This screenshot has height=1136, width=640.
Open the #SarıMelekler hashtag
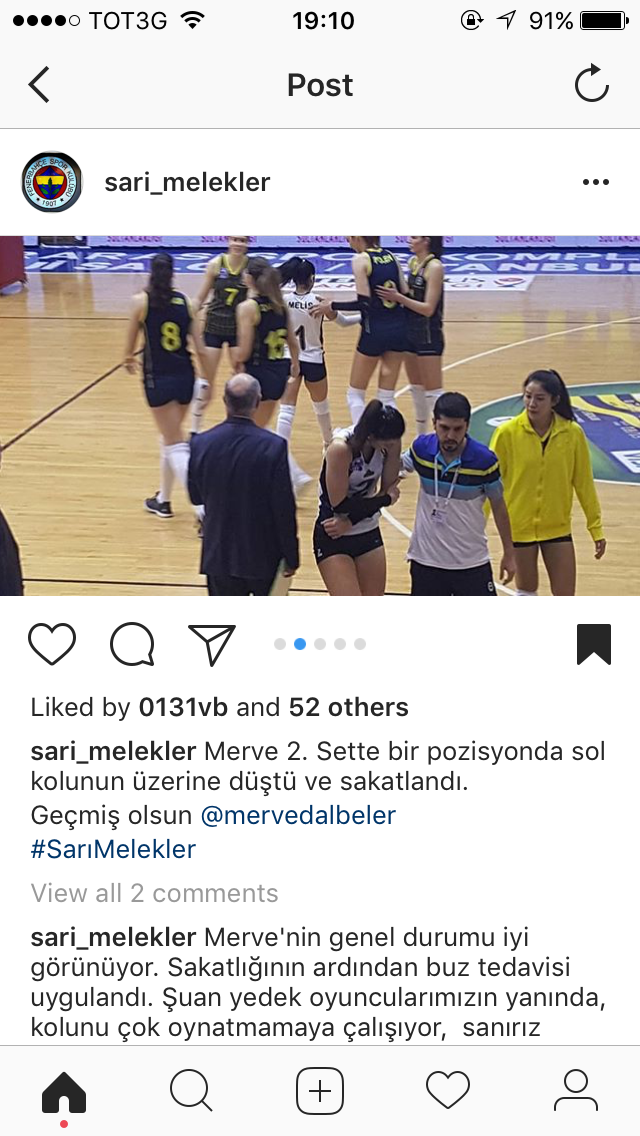(113, 849)
